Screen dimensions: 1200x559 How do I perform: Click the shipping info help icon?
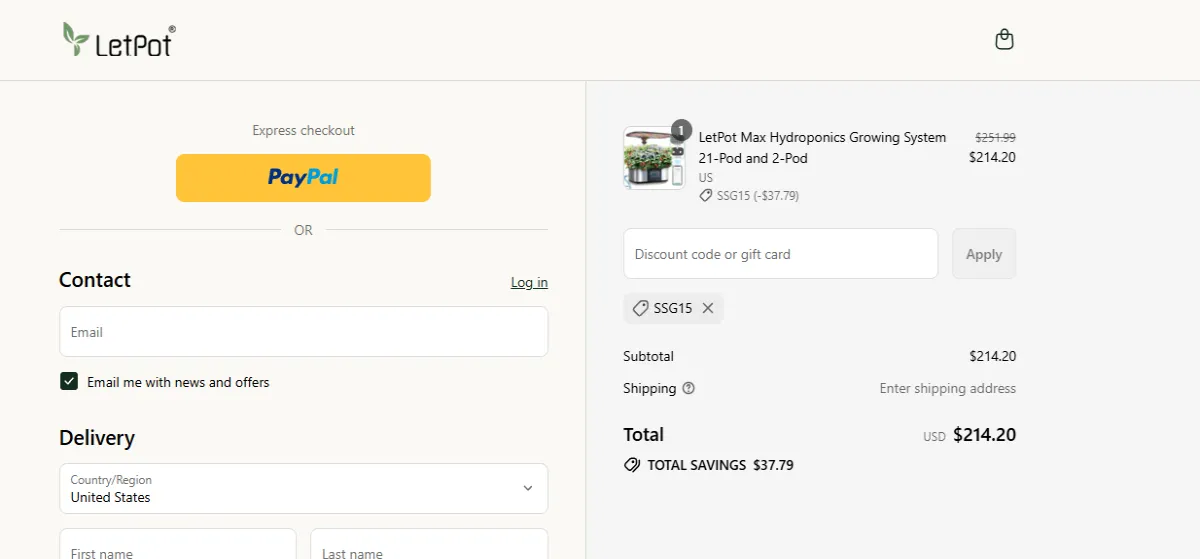(688, 388)
